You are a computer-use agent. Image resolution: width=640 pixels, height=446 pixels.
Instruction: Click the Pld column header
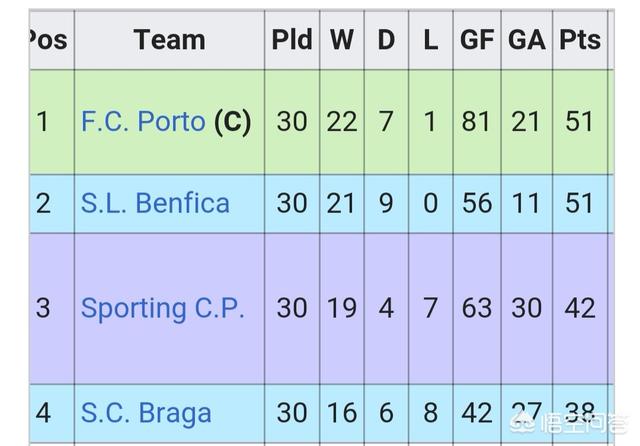coord(292,40)
